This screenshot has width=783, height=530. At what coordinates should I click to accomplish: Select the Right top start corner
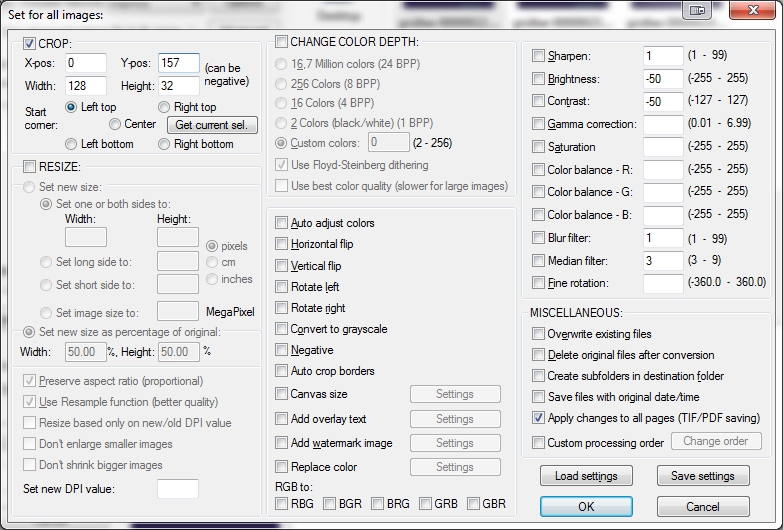point(165,107)
